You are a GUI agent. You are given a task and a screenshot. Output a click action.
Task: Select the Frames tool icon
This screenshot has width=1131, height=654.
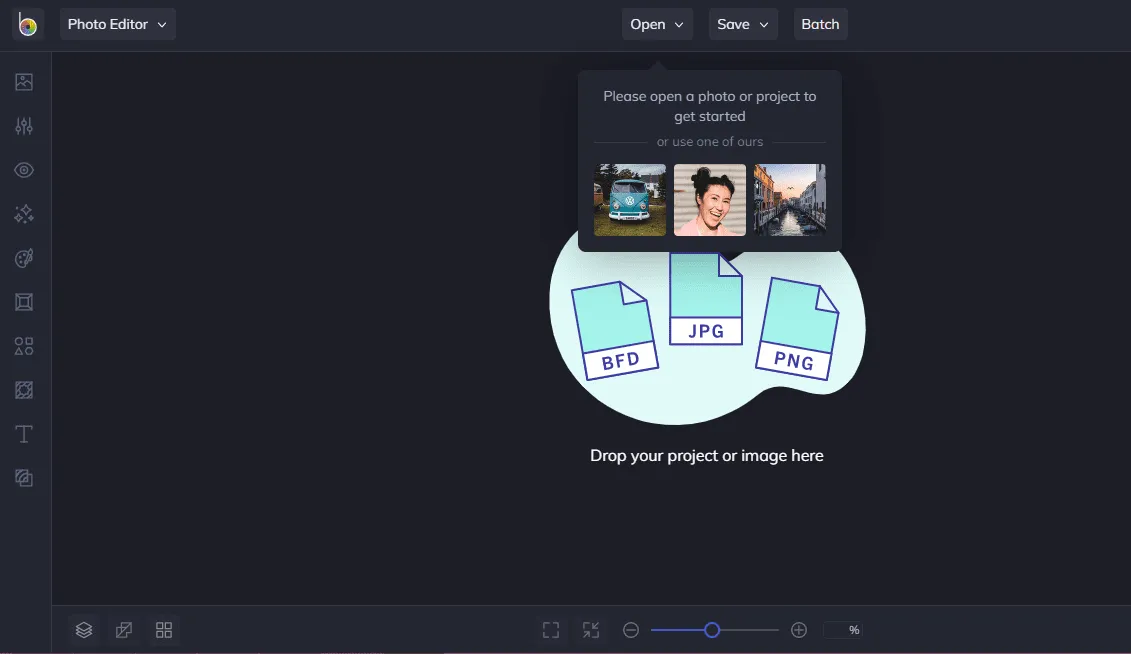pos(24,302)
